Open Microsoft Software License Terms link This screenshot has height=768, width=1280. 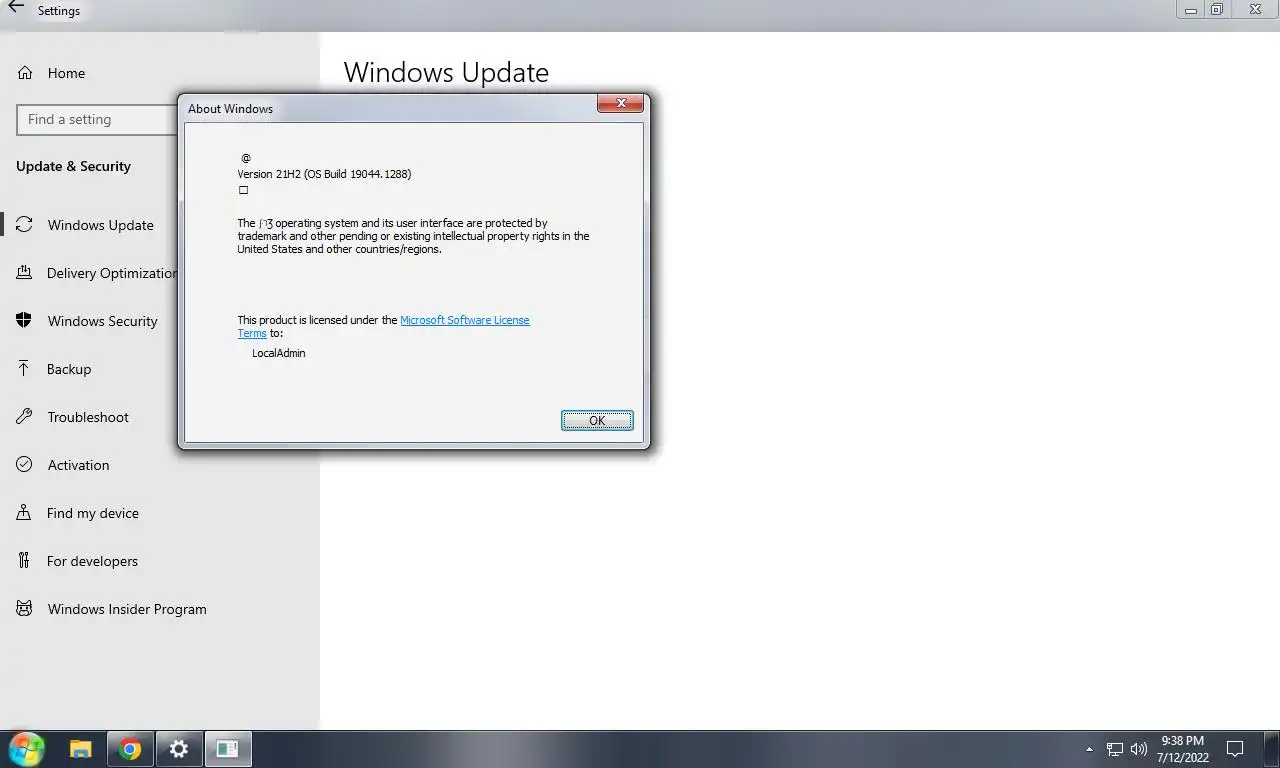click(464, 320)
